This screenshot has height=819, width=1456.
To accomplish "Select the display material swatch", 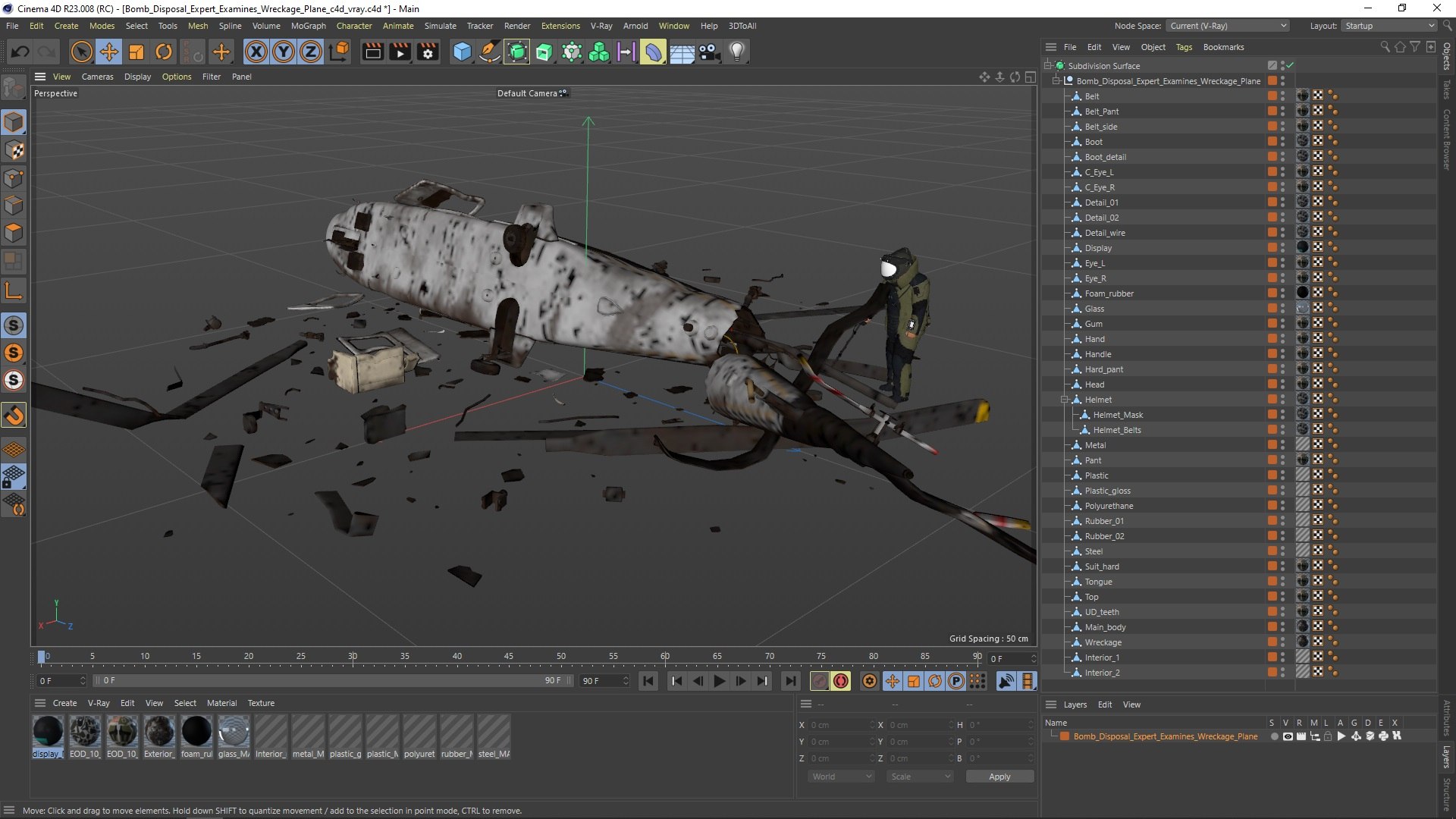I will pyautogui.click(x=48, y=732).
